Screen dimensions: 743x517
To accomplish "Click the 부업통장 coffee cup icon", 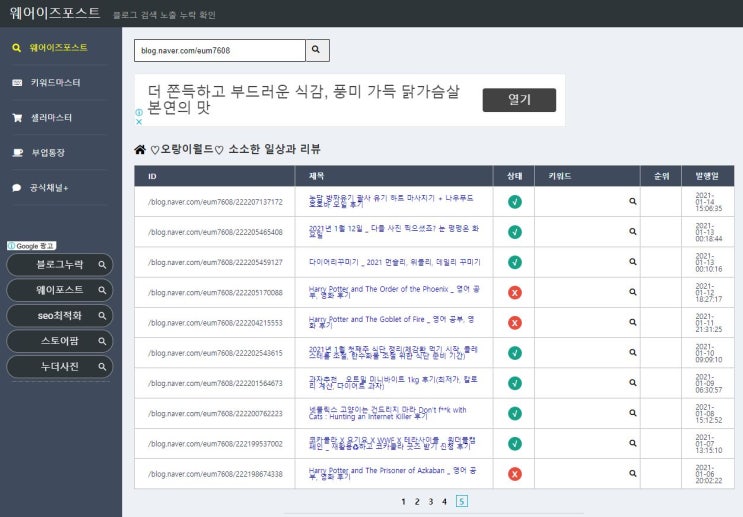I will click(18, 153).
